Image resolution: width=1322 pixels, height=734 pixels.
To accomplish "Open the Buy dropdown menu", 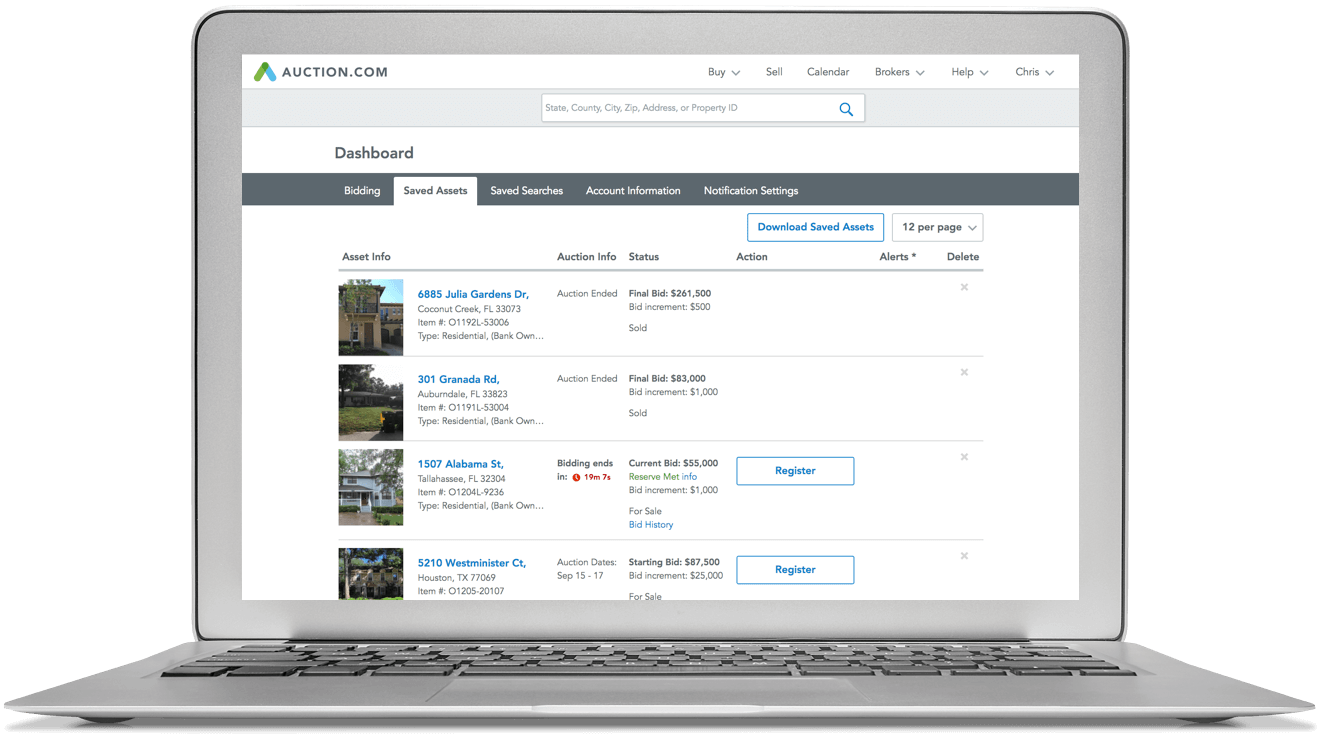I will point(723,72).
